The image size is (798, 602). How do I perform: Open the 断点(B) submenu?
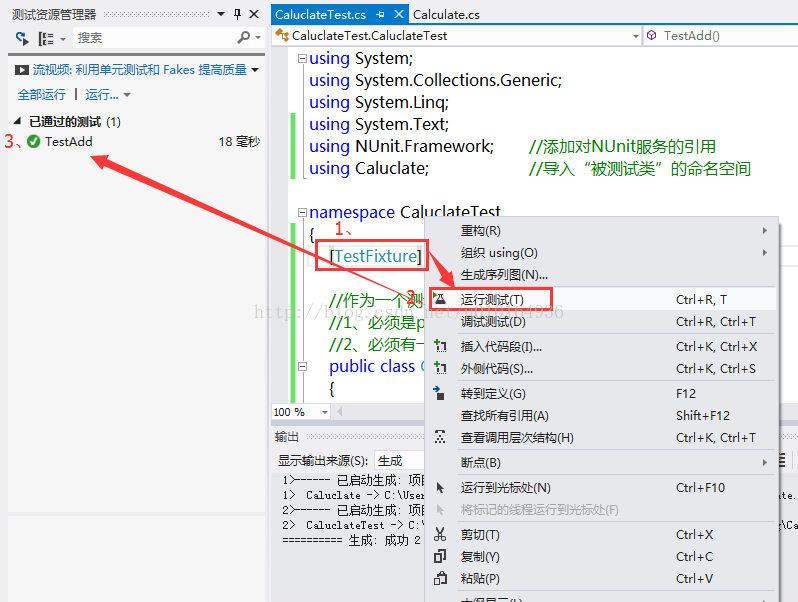[x=602, y=463]
